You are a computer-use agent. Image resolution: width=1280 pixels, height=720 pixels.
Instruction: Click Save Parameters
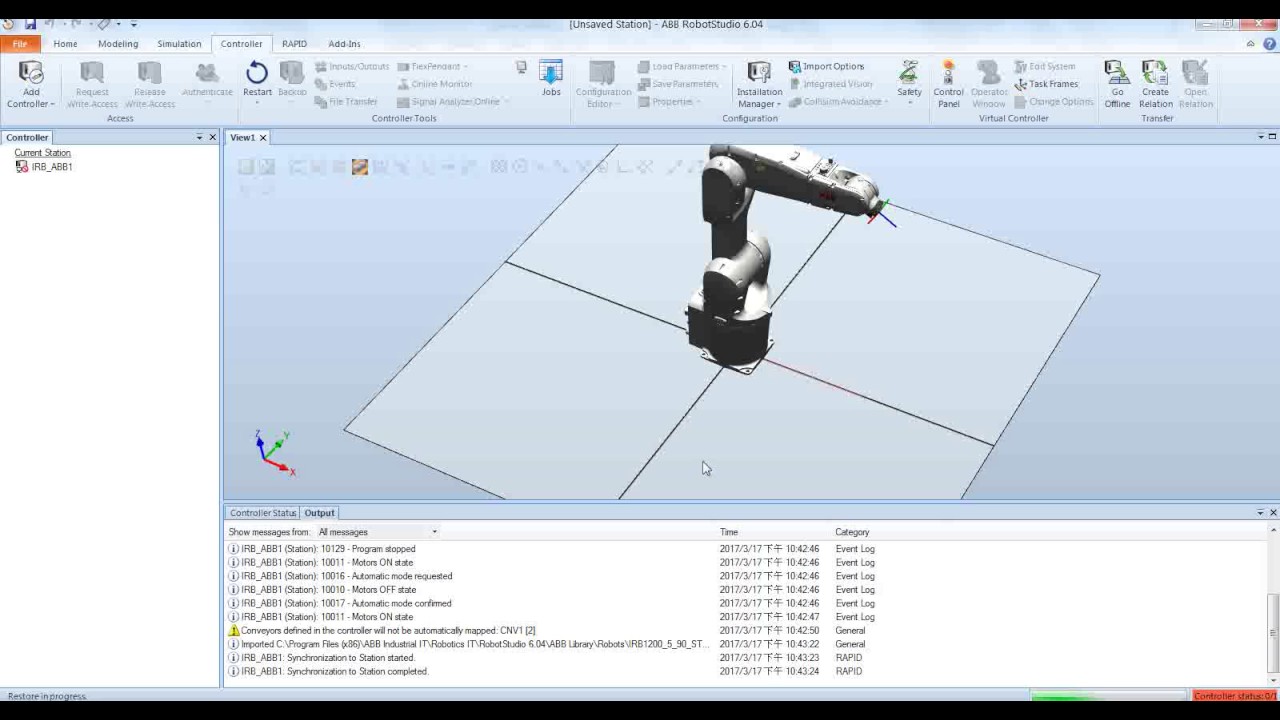point(678,84)
